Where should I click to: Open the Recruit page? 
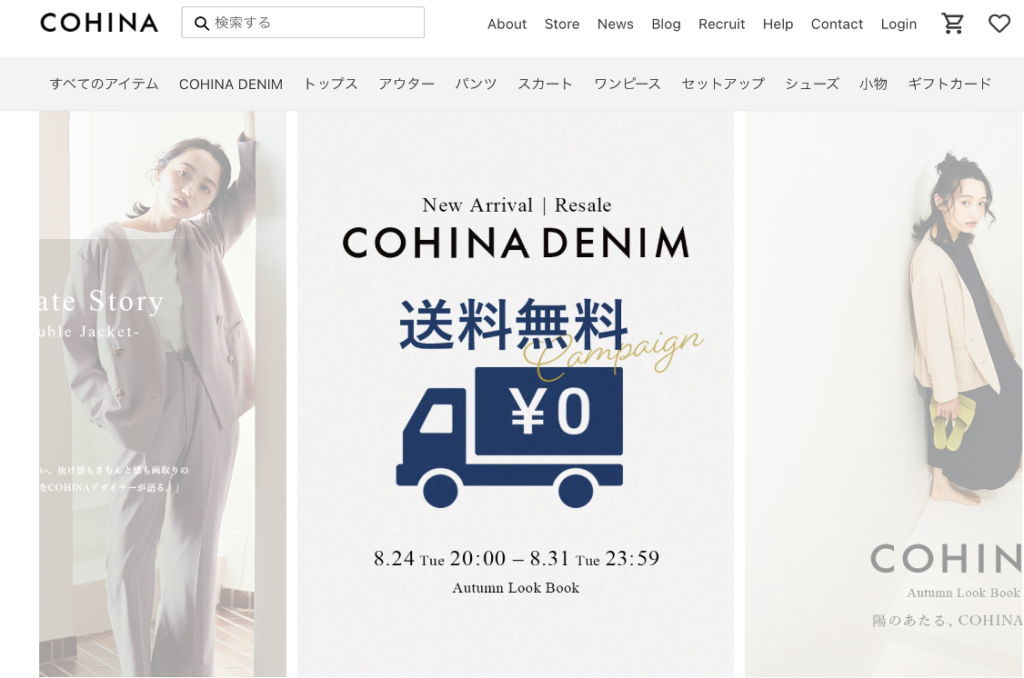(x=722, y=24)
